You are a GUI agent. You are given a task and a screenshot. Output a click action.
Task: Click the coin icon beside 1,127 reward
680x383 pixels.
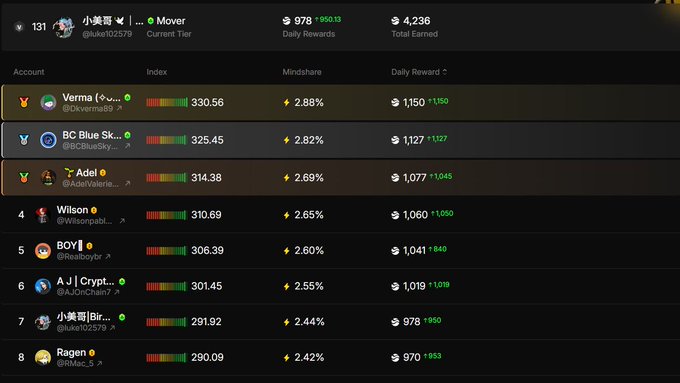pyautogui.click(x=395, y=140)
